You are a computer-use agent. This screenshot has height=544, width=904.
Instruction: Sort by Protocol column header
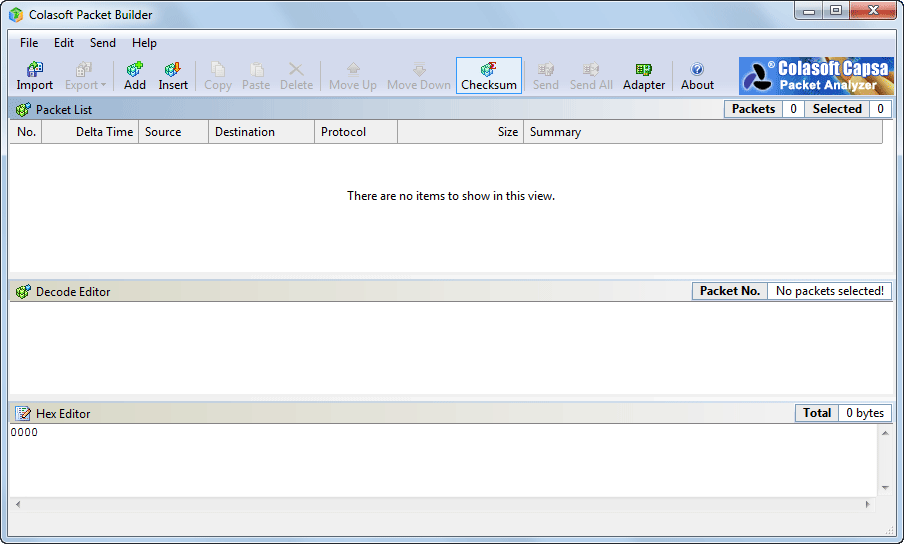(x=356, y=132)
